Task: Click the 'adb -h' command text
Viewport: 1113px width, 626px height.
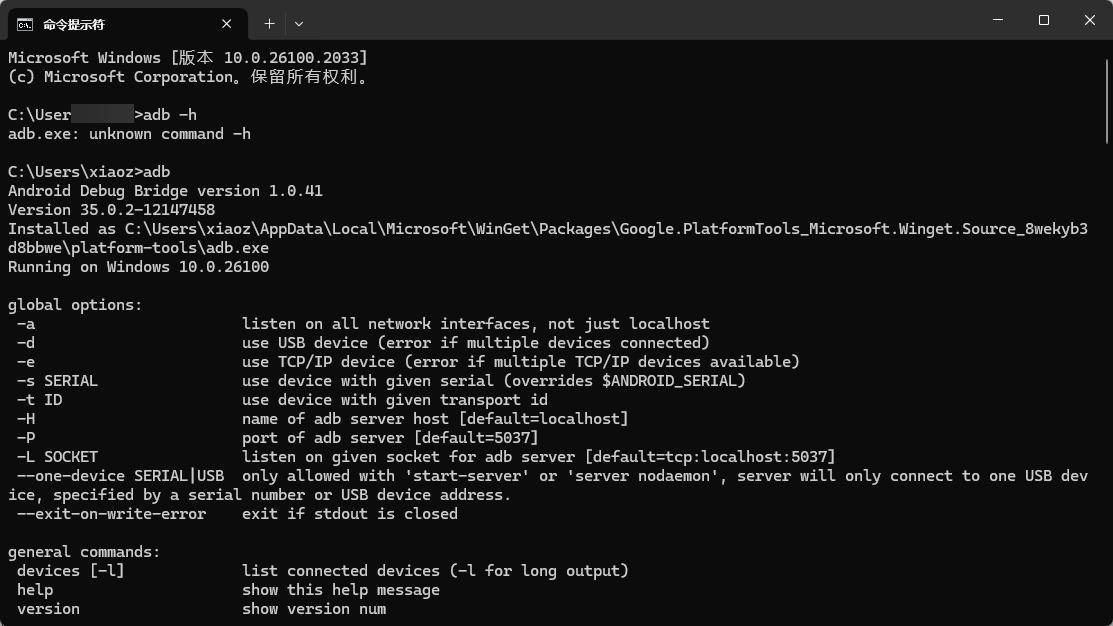Action: [x=170, y=115]
